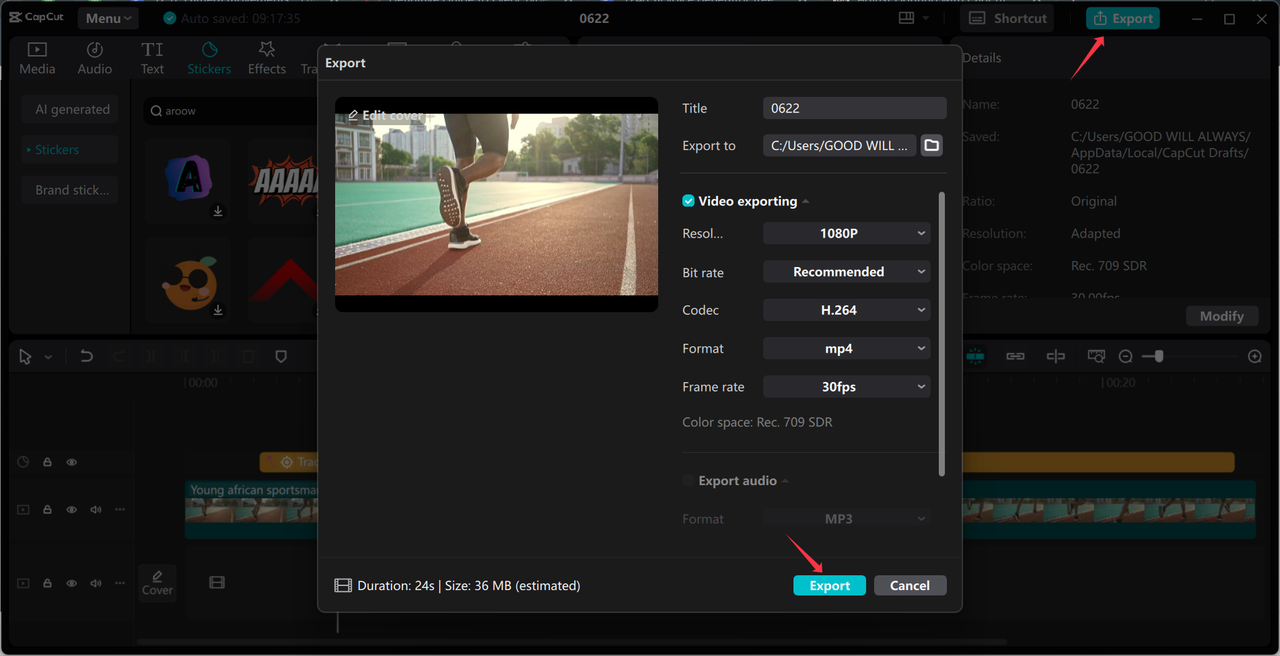Screen dimensions: 1280x656
Task: Select the pointer tool in timeline
Action: pos(25,357)
